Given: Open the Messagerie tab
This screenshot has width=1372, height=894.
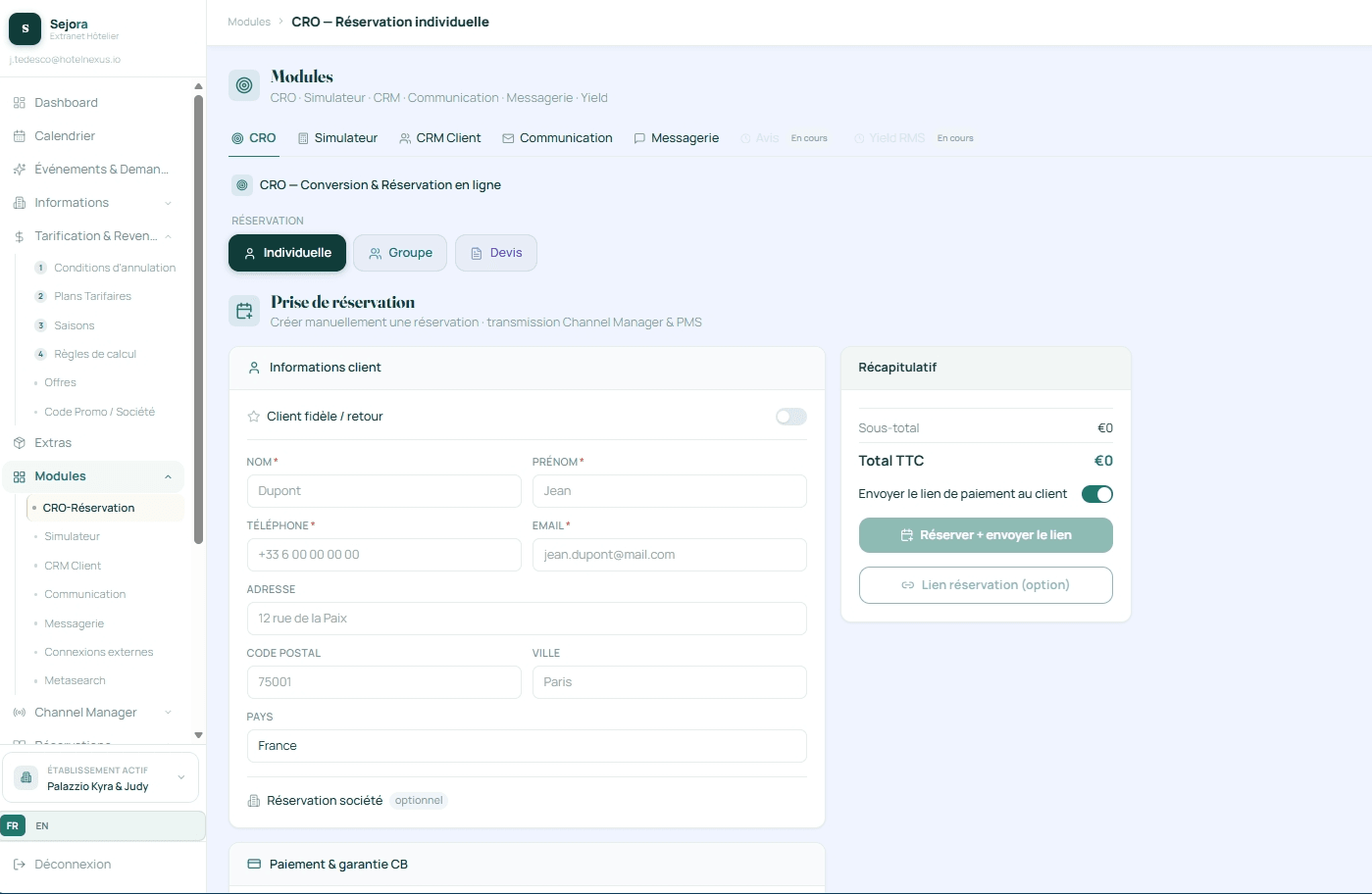Looking at the screenshot, I should tap(677, 138).
